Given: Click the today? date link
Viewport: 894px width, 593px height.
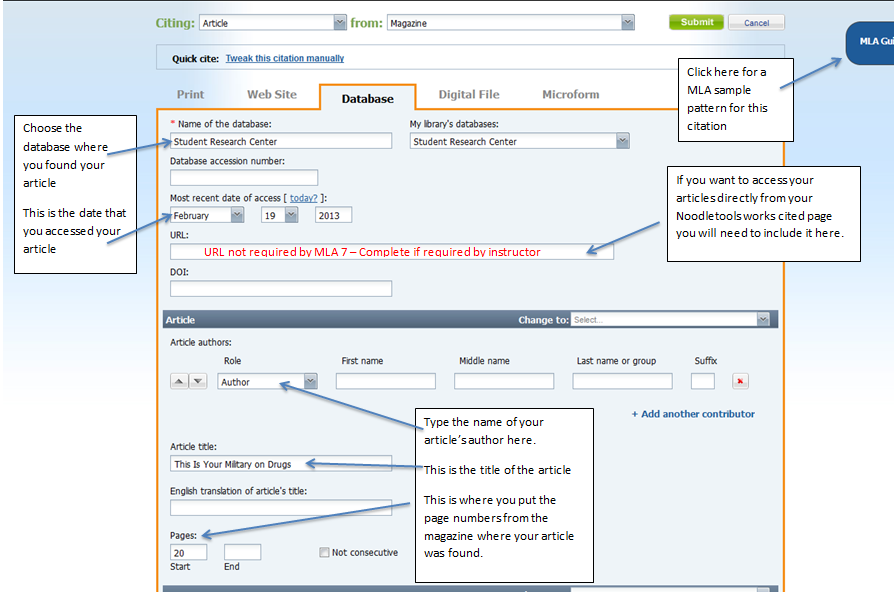Looking at the screenshot, I should (x=303, y=198).
